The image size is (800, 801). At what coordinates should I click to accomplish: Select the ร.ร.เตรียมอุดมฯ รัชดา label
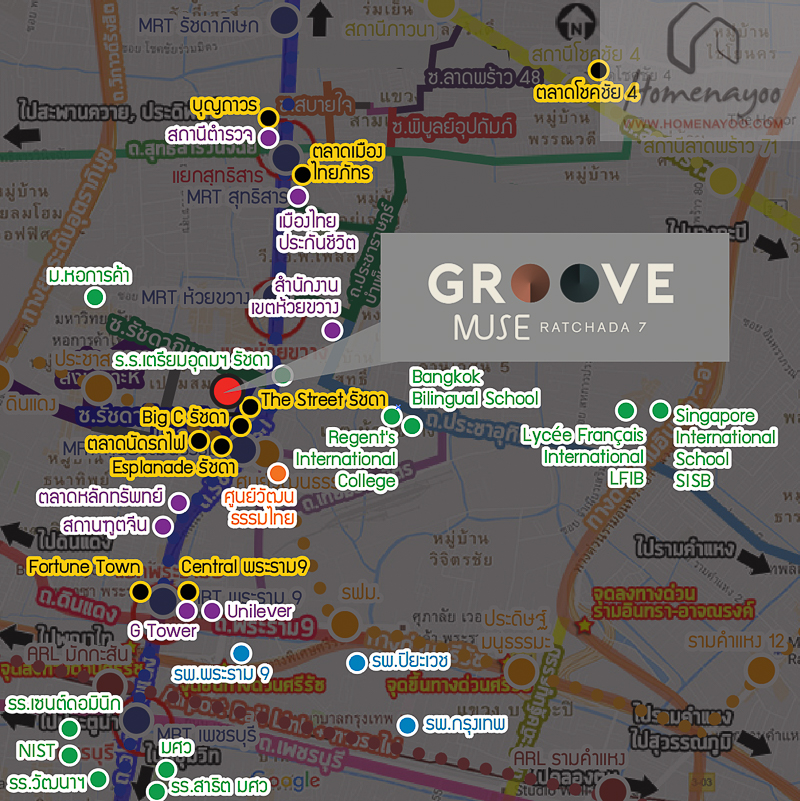tap(192, 360)
